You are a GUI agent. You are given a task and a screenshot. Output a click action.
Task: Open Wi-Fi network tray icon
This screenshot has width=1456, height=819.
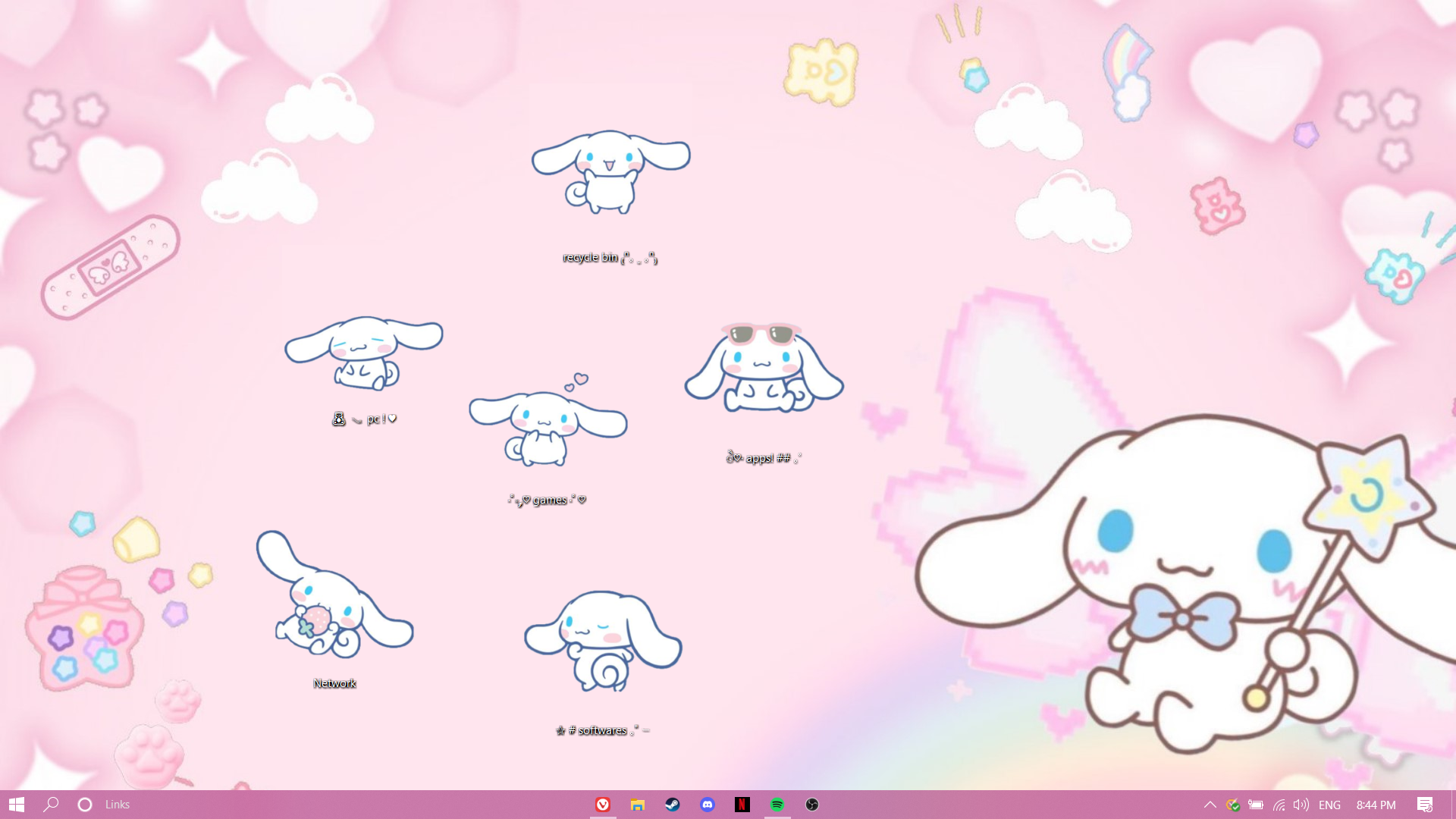1279,805
